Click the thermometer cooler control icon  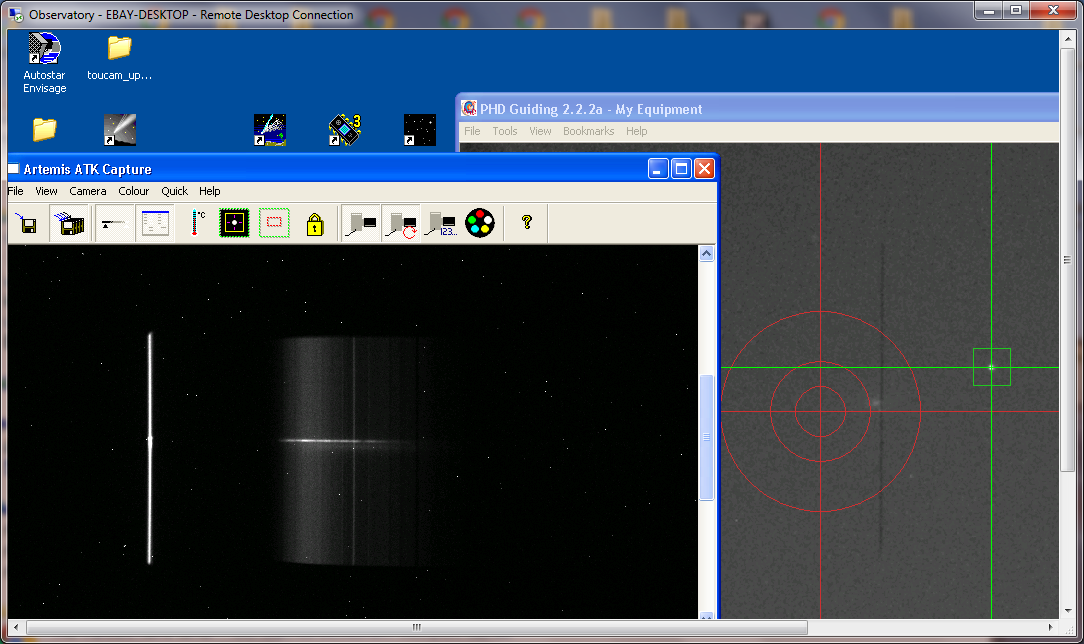pyautogui.click(x=196, y=224)
